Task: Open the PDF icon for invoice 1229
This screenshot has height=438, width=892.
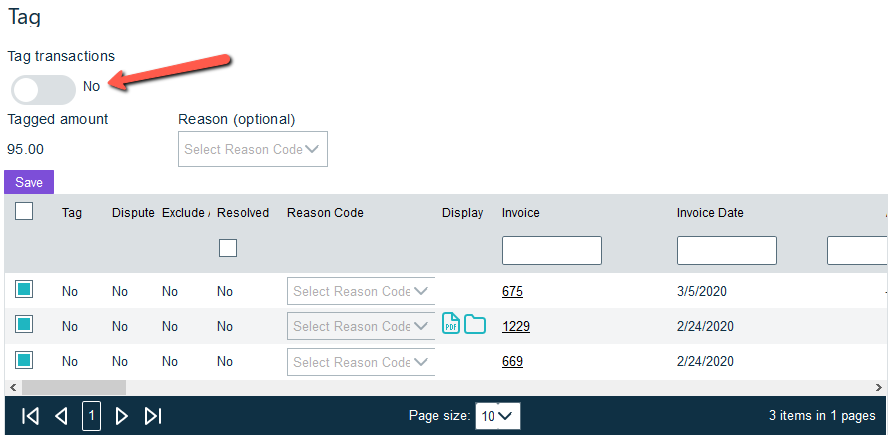Action: point(451,325)
